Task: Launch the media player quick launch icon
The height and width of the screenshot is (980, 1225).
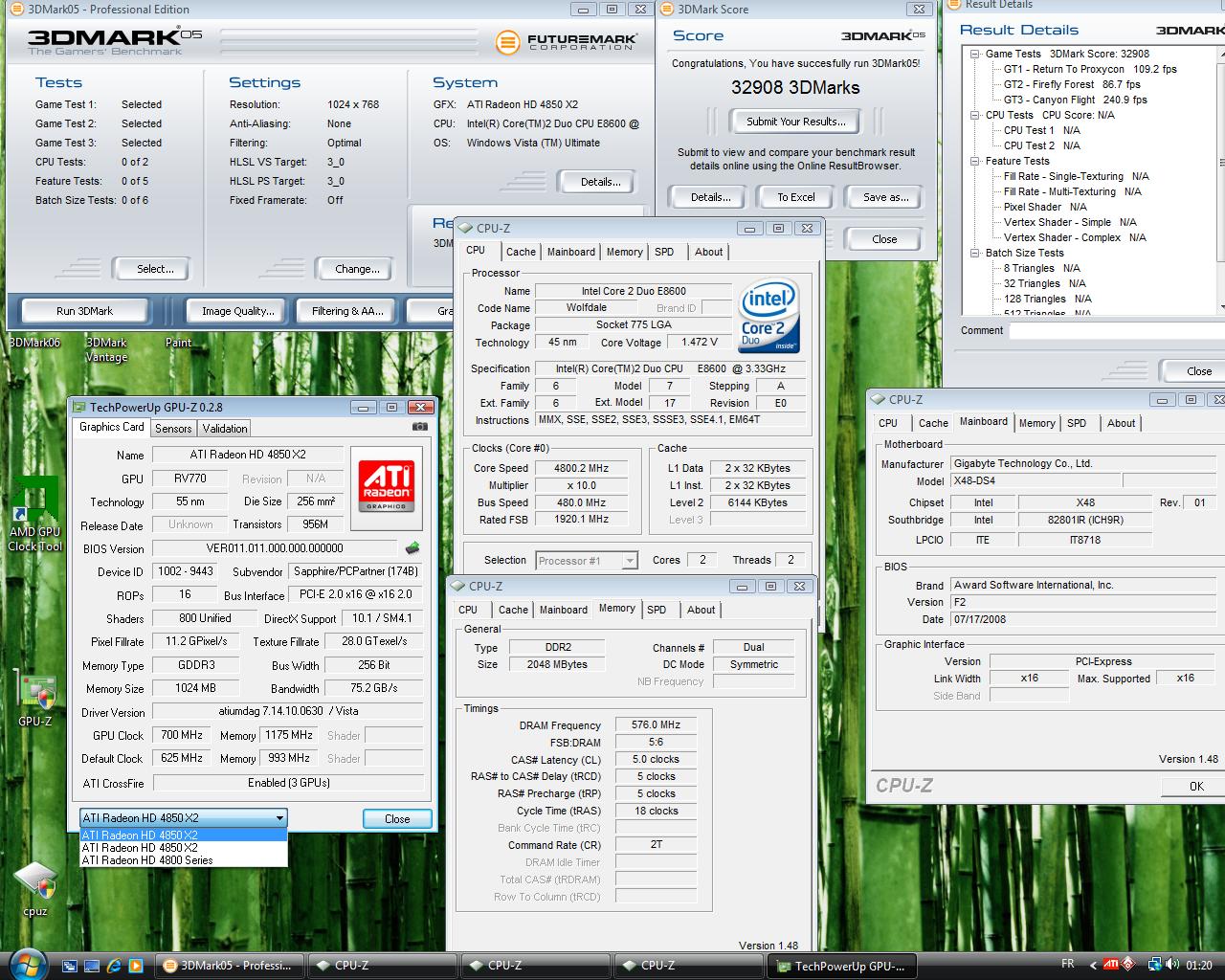Action: (136, 966)
